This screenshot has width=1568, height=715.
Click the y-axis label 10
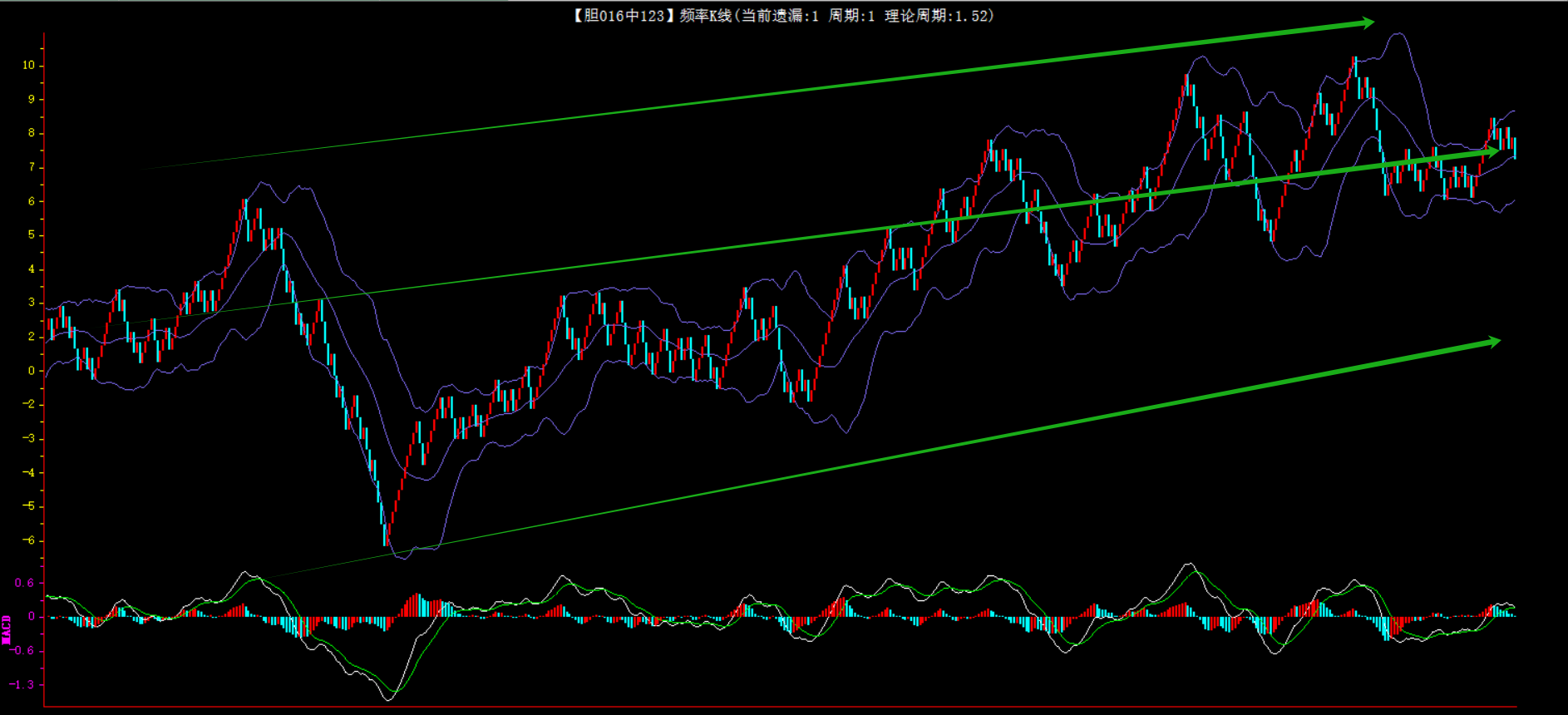pyautogui.click(x=29, y=65)
